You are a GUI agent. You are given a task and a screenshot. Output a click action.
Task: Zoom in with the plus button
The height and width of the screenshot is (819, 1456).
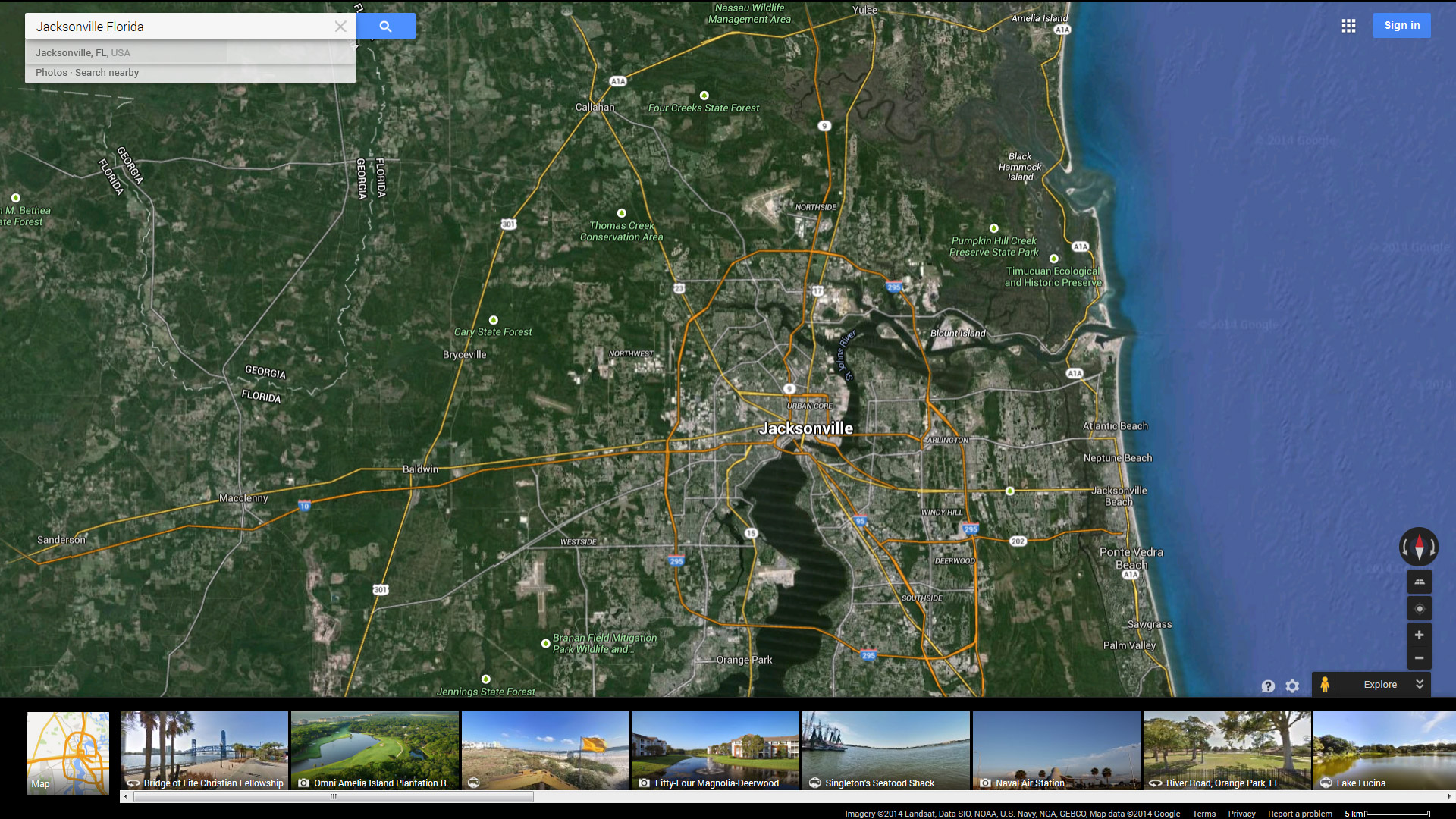click(x=1419, y=635)
